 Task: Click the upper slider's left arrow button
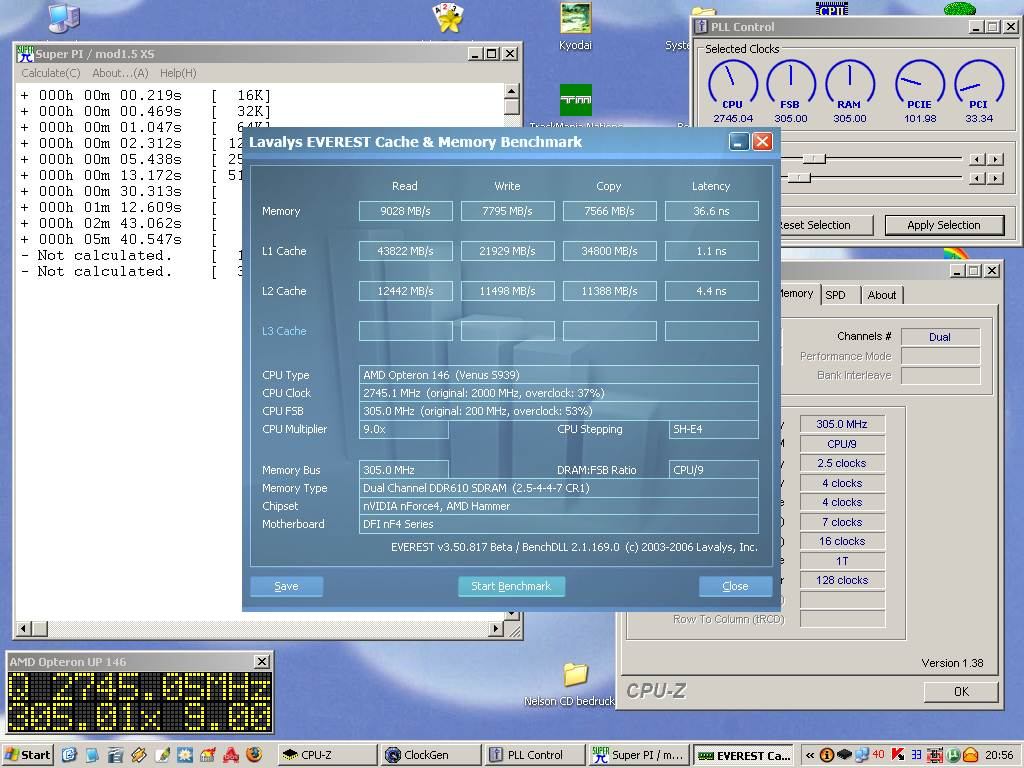[x=977, y=159]
